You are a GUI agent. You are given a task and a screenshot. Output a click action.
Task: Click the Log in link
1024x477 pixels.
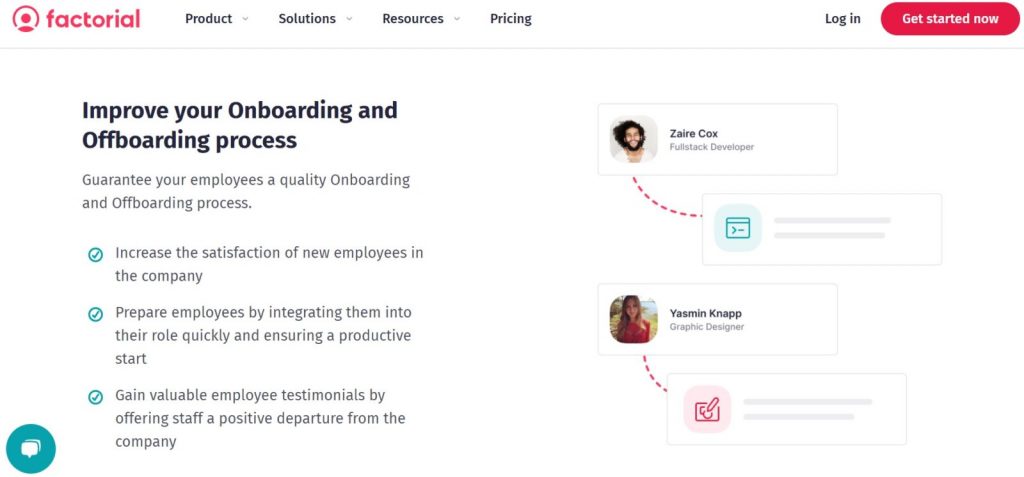pyautogui.click(x=842, y=19)
